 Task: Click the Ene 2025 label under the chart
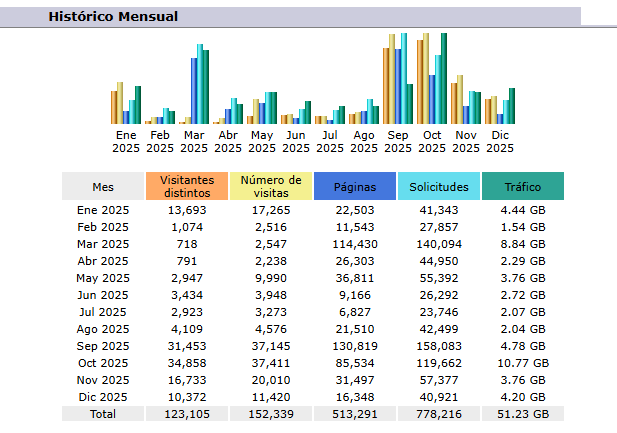(126, 141)
